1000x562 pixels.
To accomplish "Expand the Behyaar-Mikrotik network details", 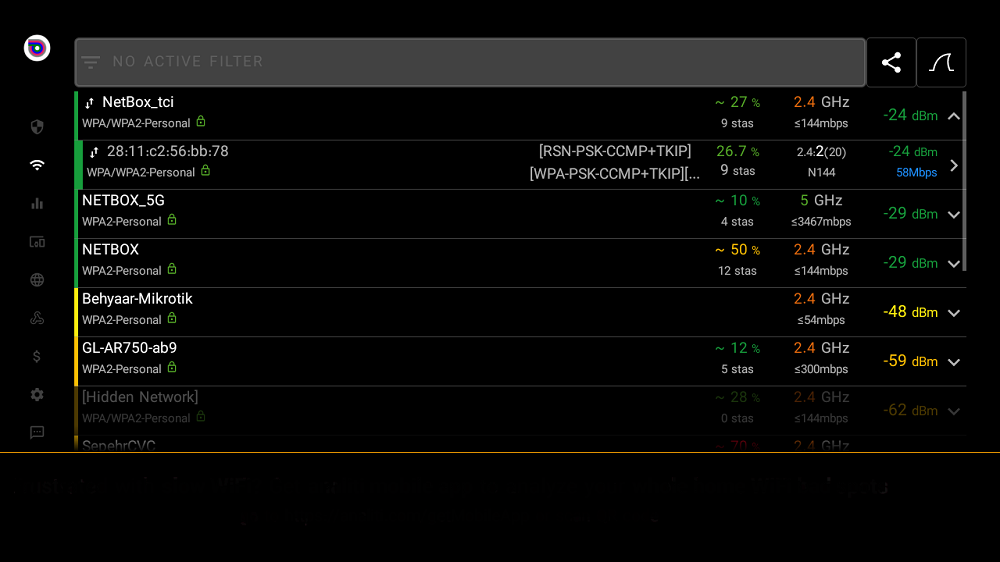I will (x=953, y=313).
